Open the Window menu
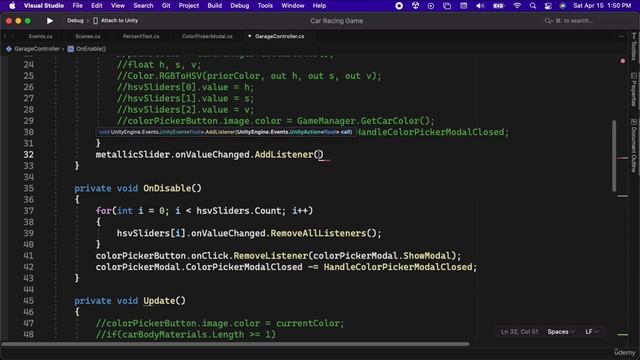 293,6
